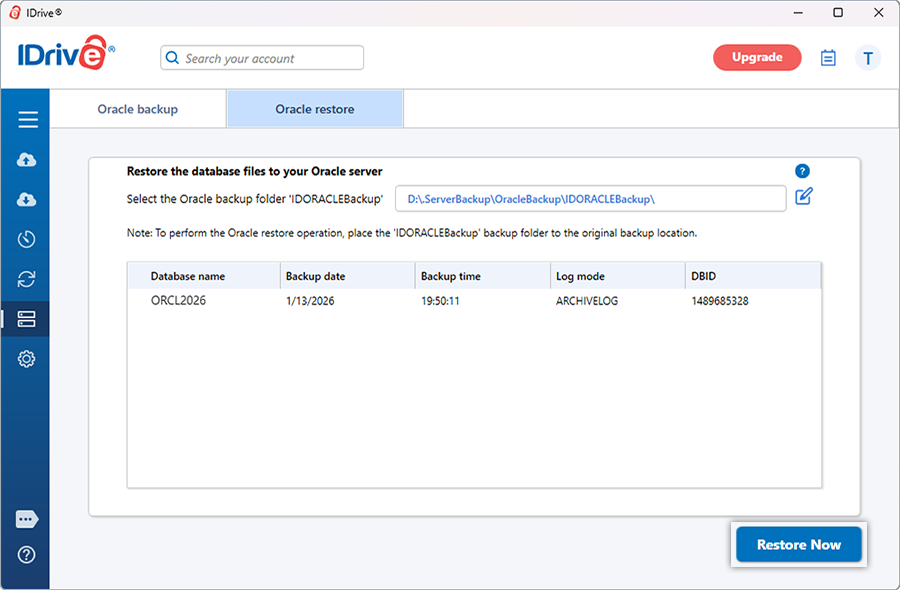Select the Oracle restore tab
The height and width of the screenshot is (590, 900).
click(315, 109)
